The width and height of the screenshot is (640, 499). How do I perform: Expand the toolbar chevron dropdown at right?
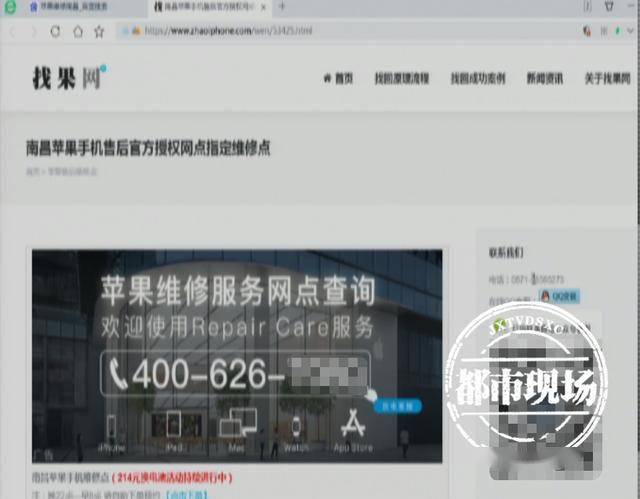(631, 31)
